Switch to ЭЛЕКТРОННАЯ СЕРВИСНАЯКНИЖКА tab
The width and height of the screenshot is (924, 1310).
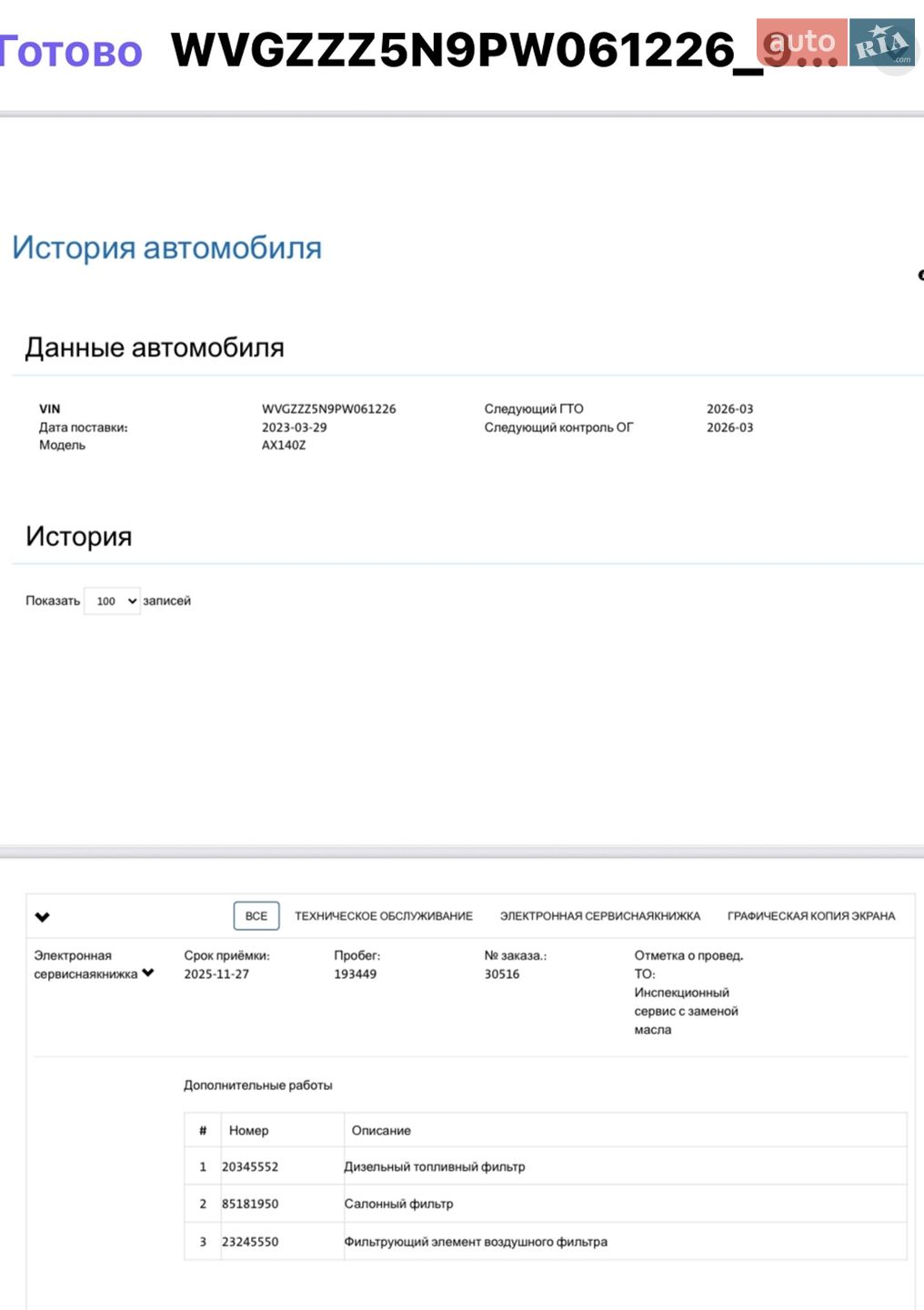tap(600, 916)
